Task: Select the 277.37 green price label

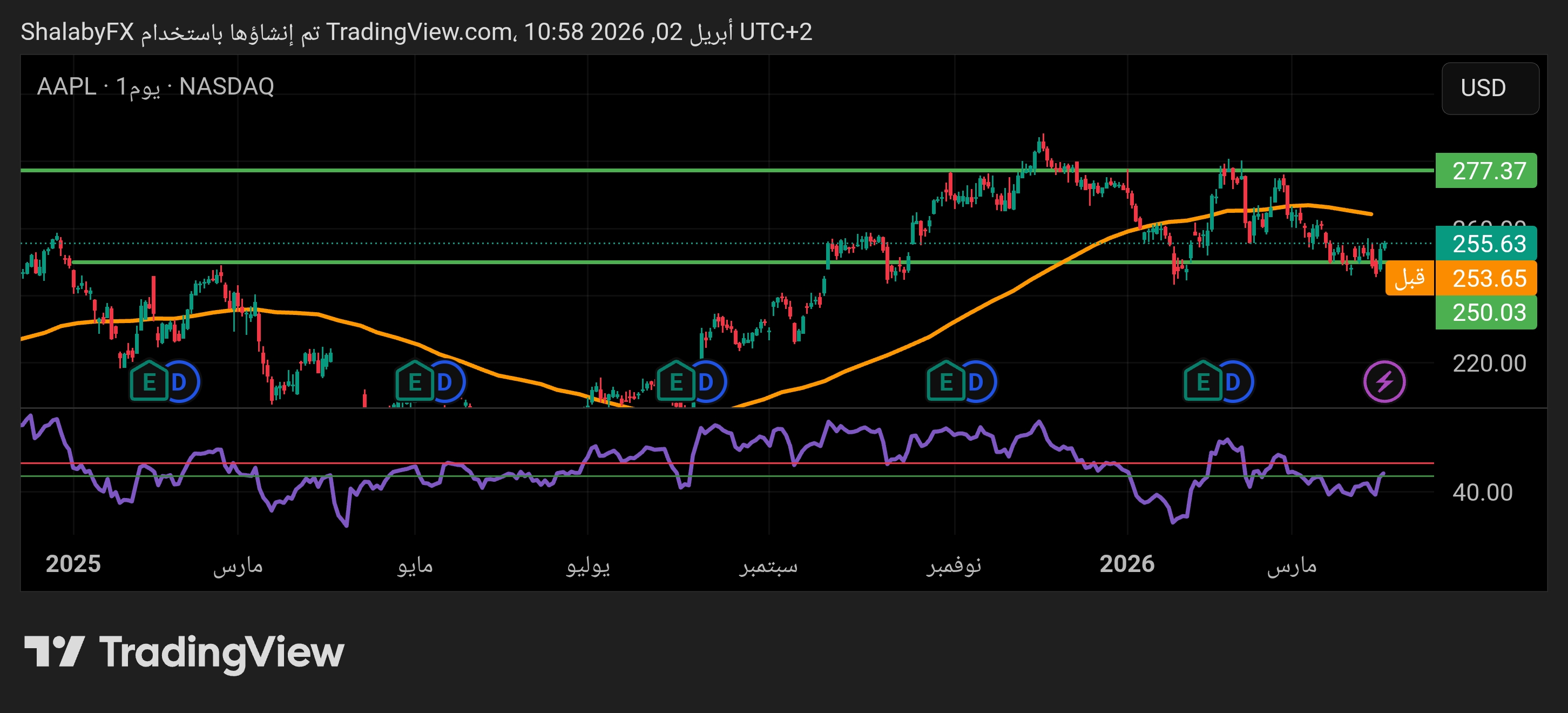Action: point(1486,171)
